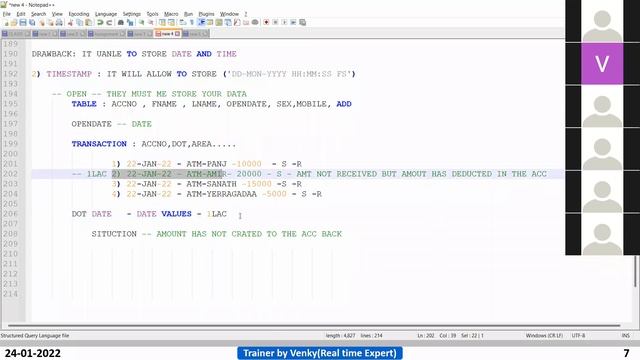Open the User Defined Language icon
Viewport: 640px width, 360px height.
pyautogui.click(x=210, y=22)
